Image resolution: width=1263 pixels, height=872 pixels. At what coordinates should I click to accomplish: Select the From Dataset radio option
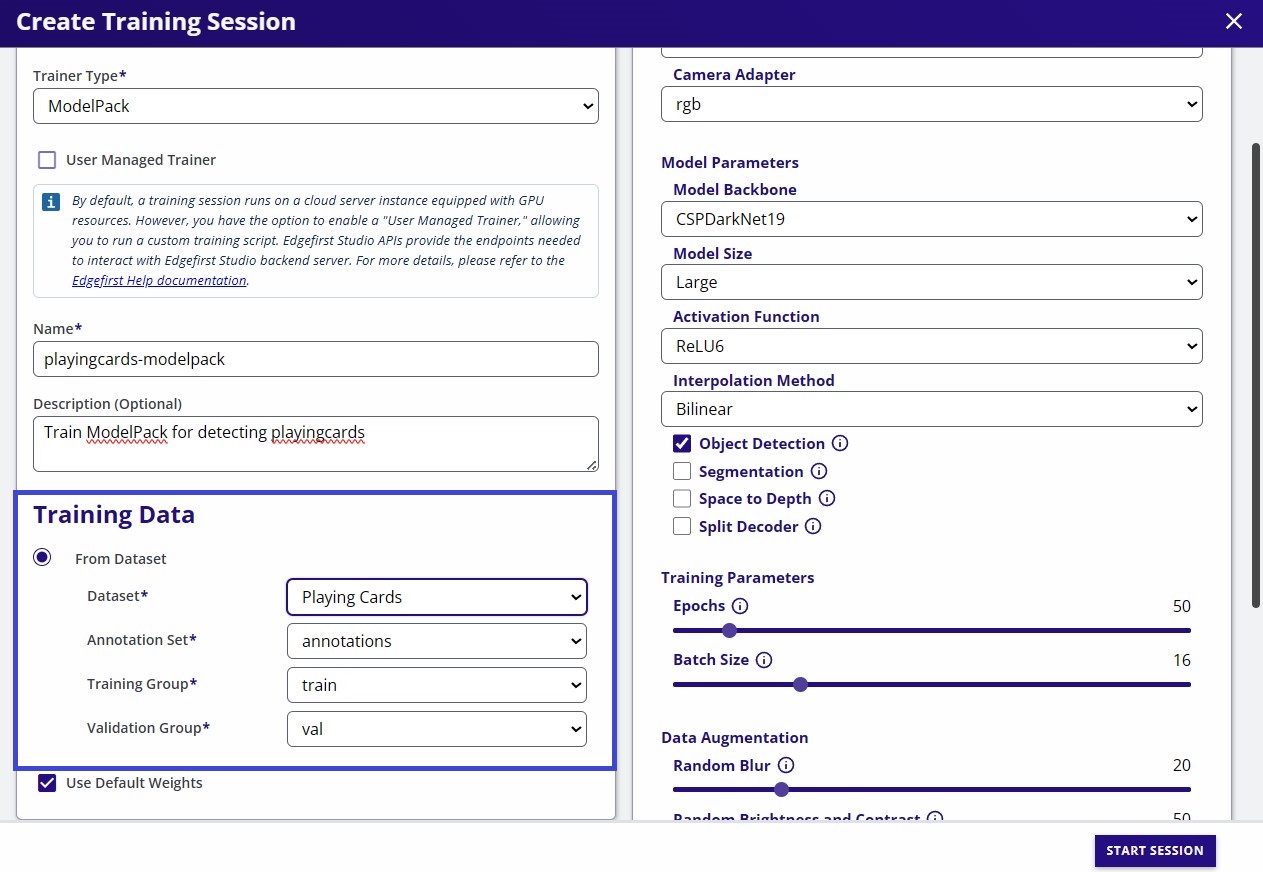[42, 557]
